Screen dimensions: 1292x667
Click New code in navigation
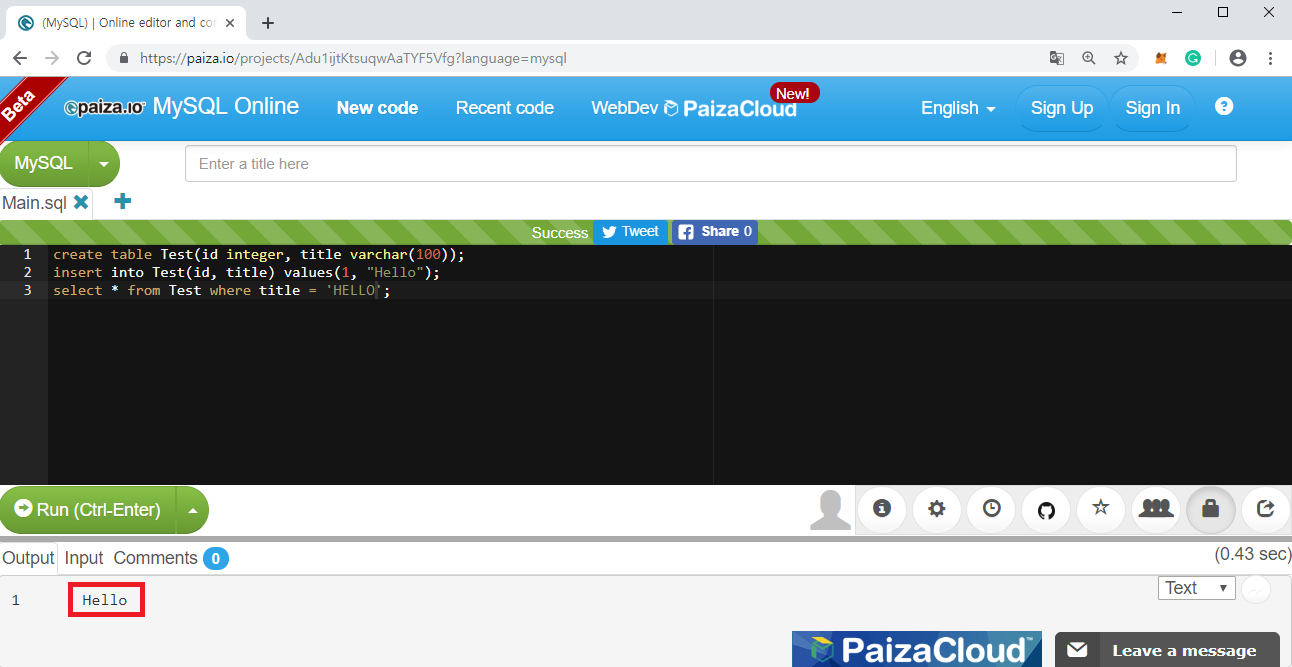tap(377, 108)
